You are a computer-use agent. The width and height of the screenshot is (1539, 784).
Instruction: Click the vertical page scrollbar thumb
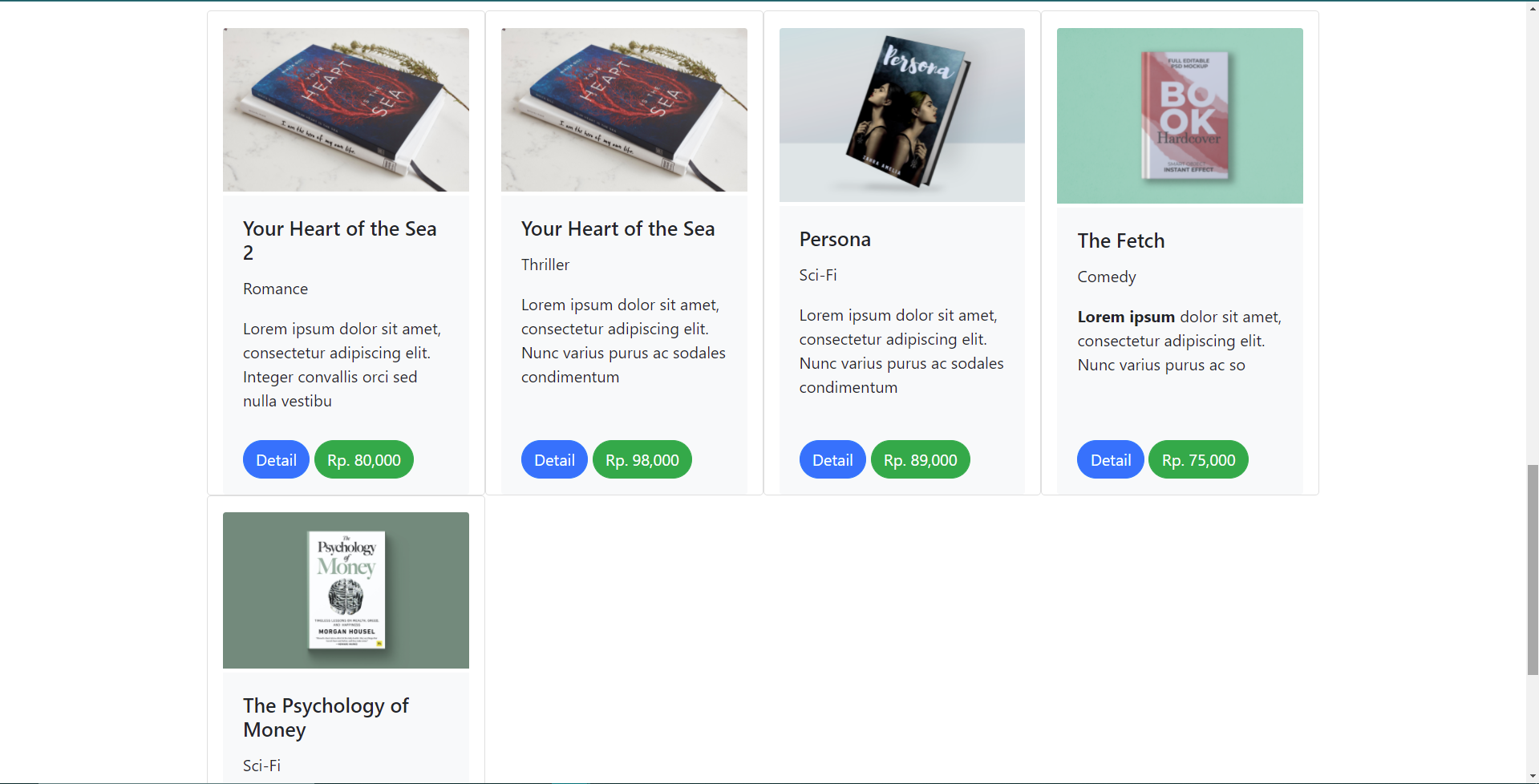click(1532, 569)
